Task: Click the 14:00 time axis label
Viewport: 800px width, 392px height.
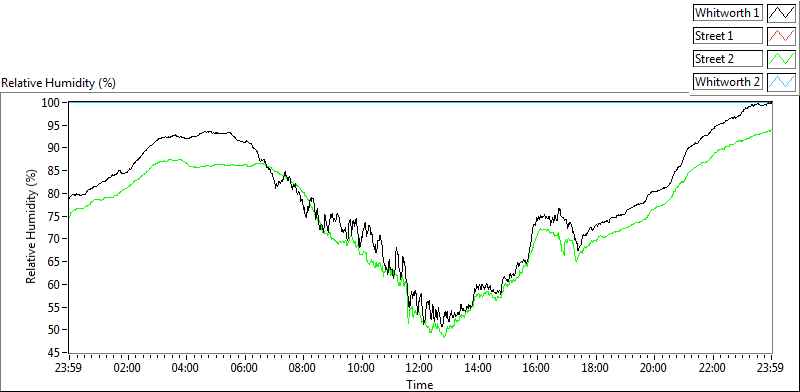Action: coord(479,368)
